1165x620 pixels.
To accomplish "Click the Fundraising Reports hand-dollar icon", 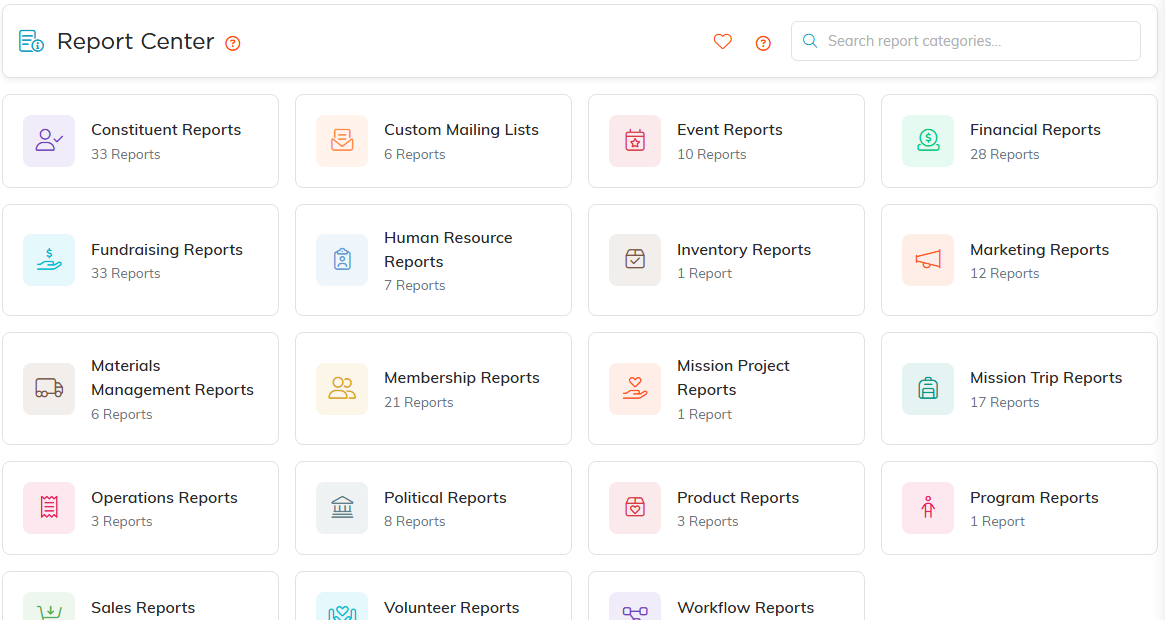I will coord(49,260).
